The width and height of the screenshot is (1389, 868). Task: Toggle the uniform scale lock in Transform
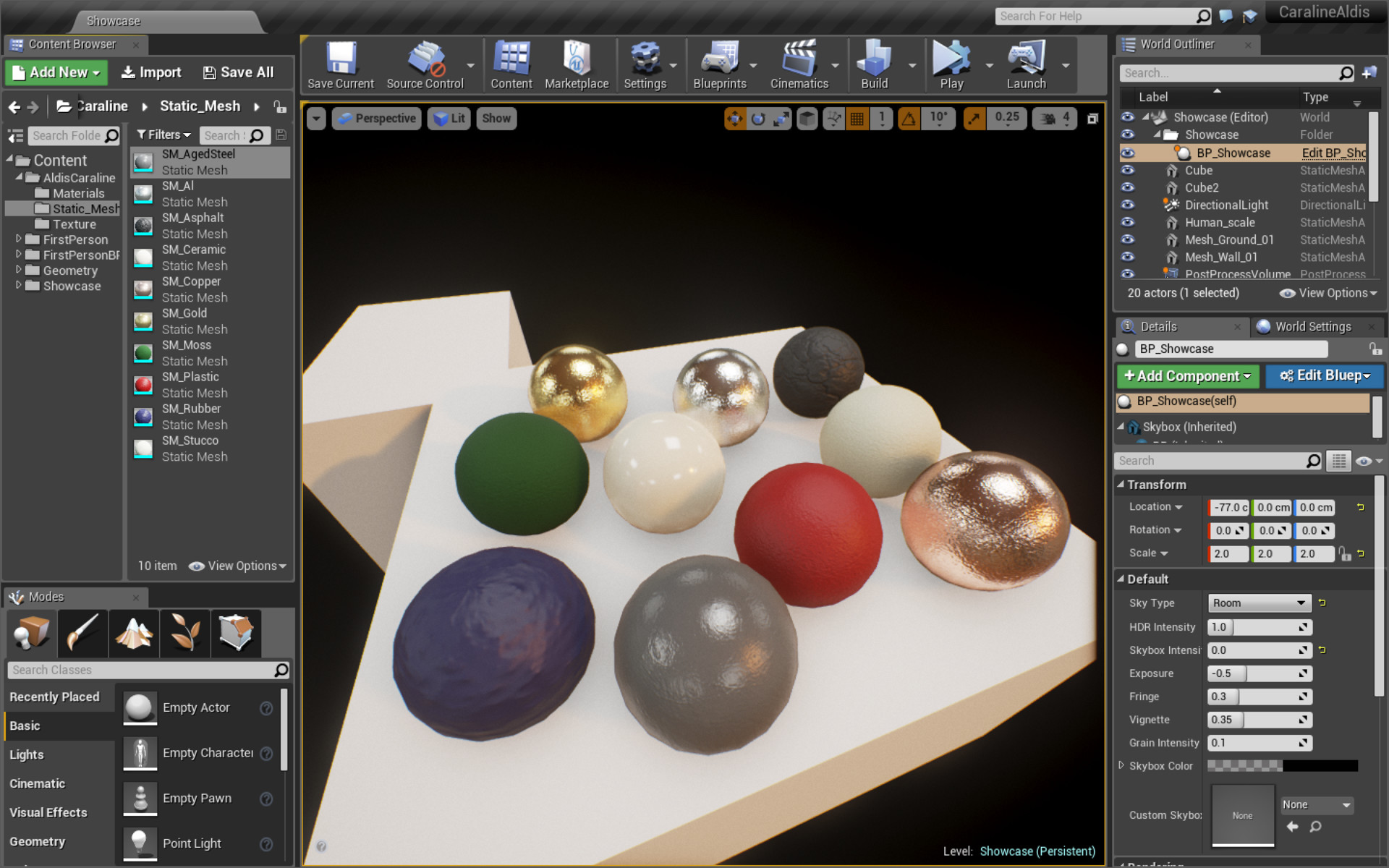tap(1345, 553)
